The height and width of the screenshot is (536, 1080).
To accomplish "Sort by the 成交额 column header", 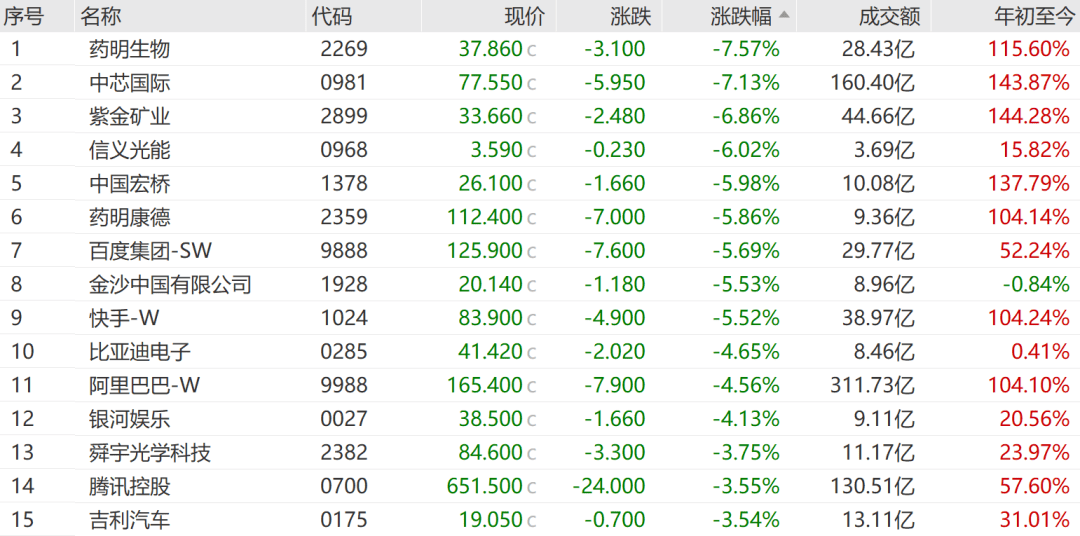I will (888, 16).
